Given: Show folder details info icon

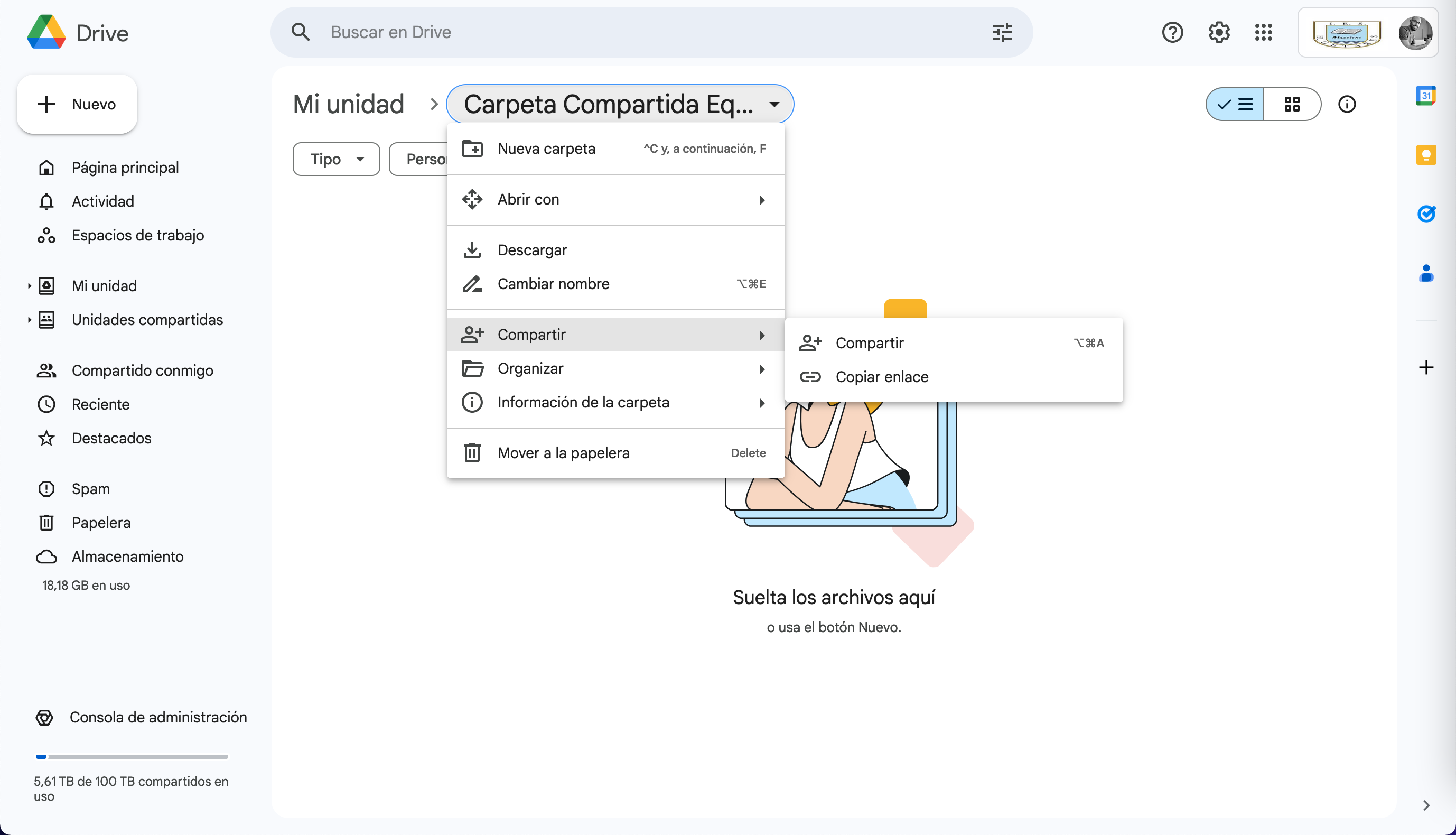Looking at the screenshot, I should tap(1347, 105).
